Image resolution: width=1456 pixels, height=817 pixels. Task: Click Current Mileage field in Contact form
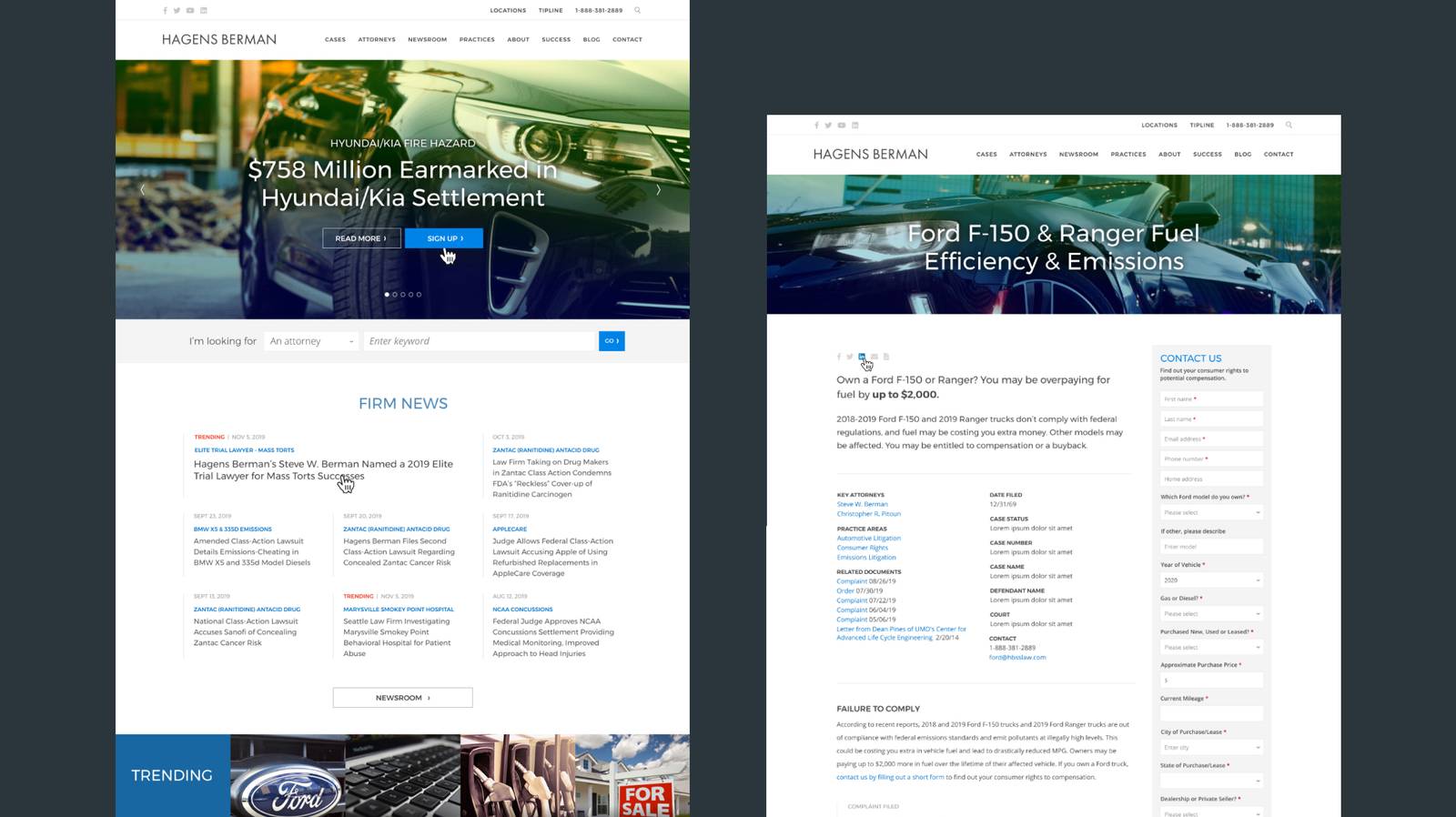coord(1211,714)
